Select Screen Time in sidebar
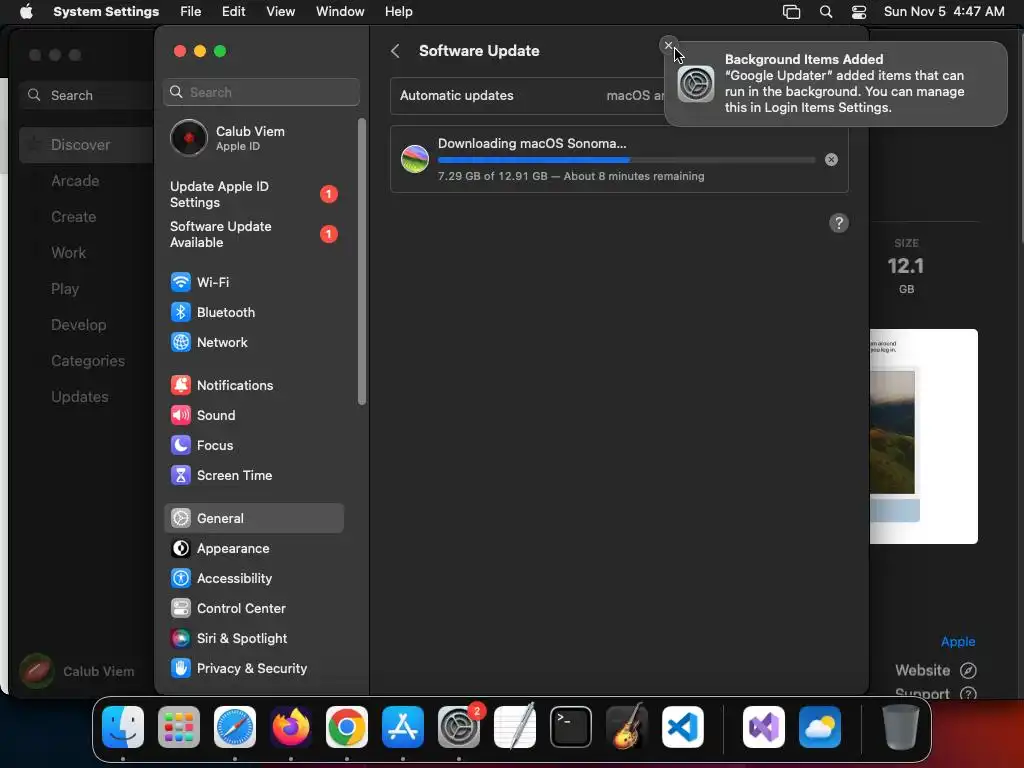This screenshot has width=1024, height=768. tap(253, 475)
